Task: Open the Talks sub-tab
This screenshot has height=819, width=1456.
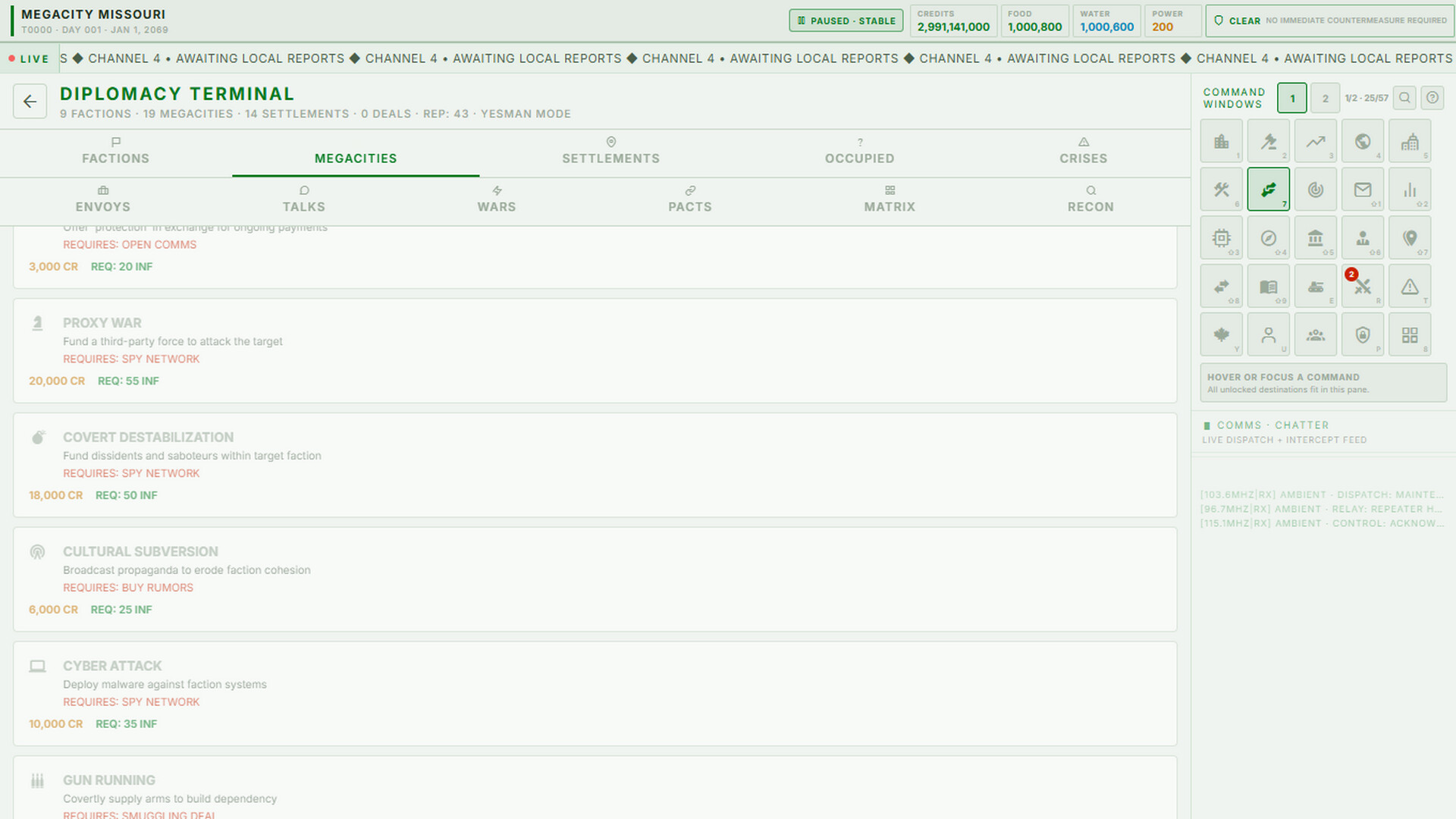Action: [x=304, y=200]
